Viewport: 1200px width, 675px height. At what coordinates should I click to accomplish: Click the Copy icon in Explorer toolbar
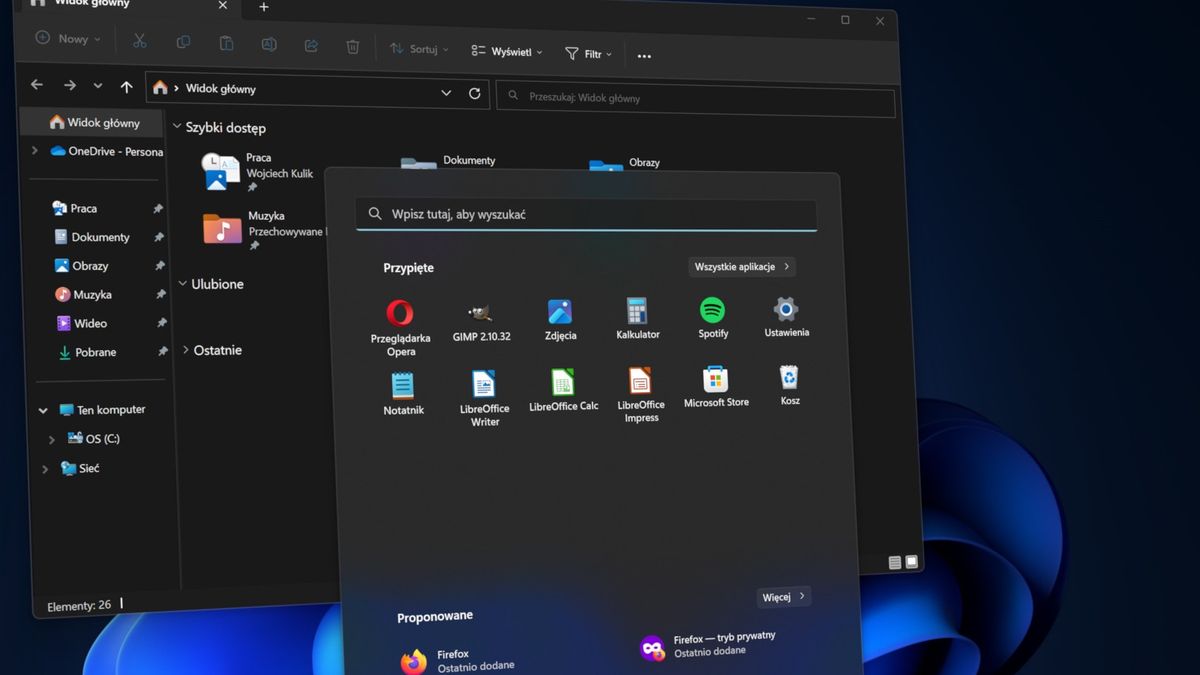click(183, 42)
